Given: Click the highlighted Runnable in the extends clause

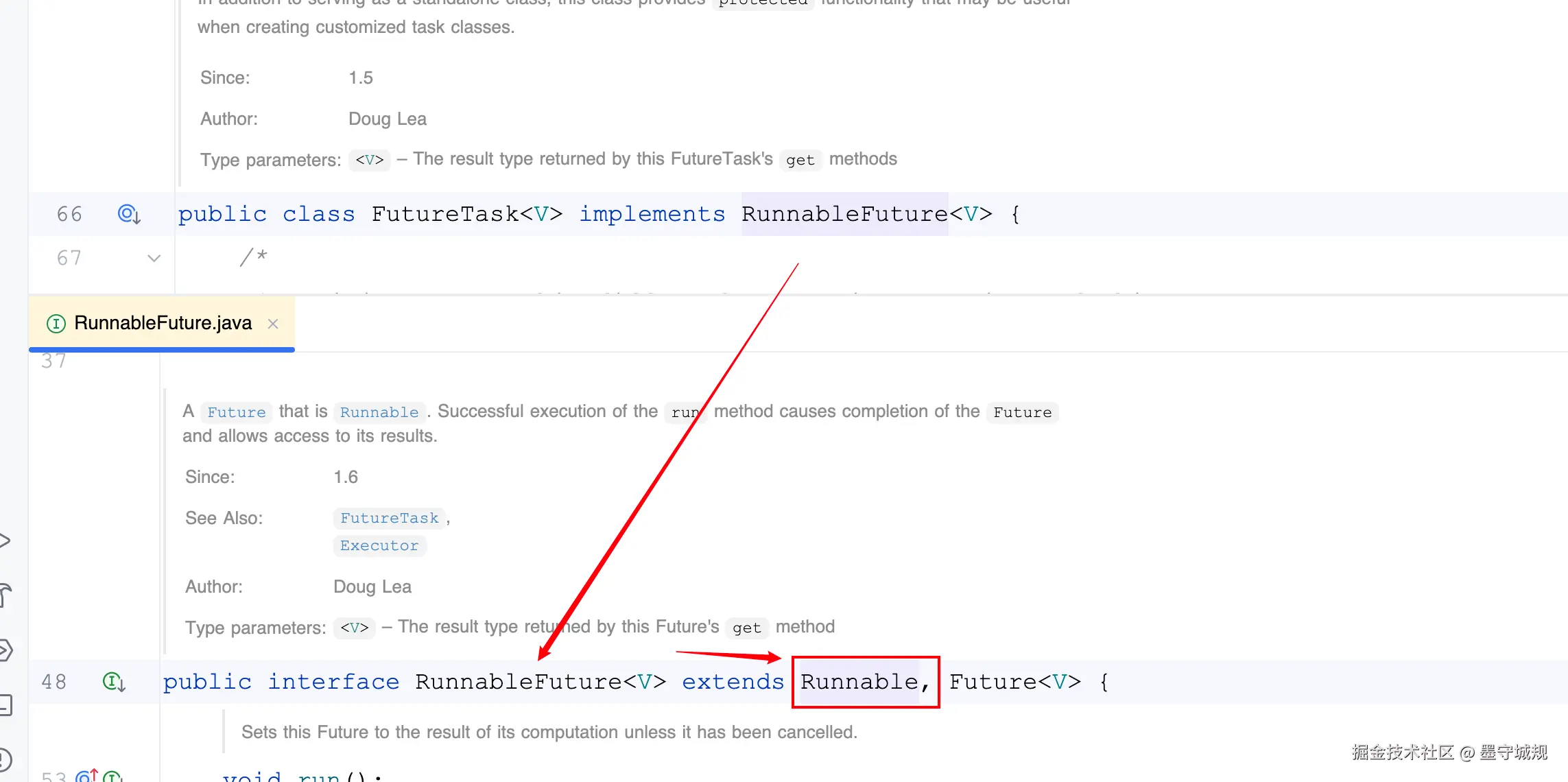Looking at the screenshot, I should coord(859,682).
